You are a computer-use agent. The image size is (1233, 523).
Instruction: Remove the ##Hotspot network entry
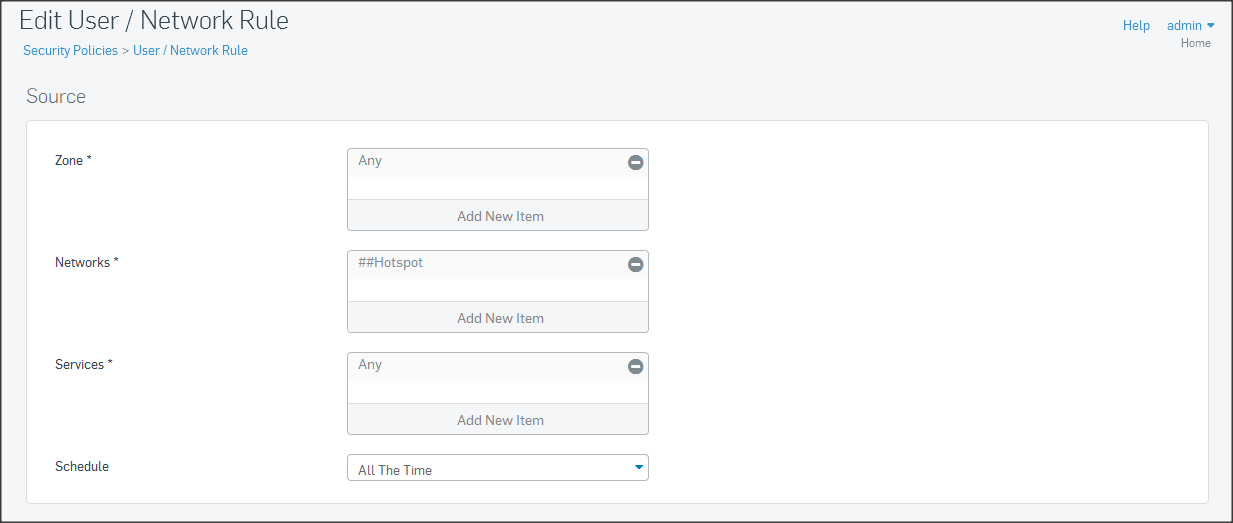point(635,264)
